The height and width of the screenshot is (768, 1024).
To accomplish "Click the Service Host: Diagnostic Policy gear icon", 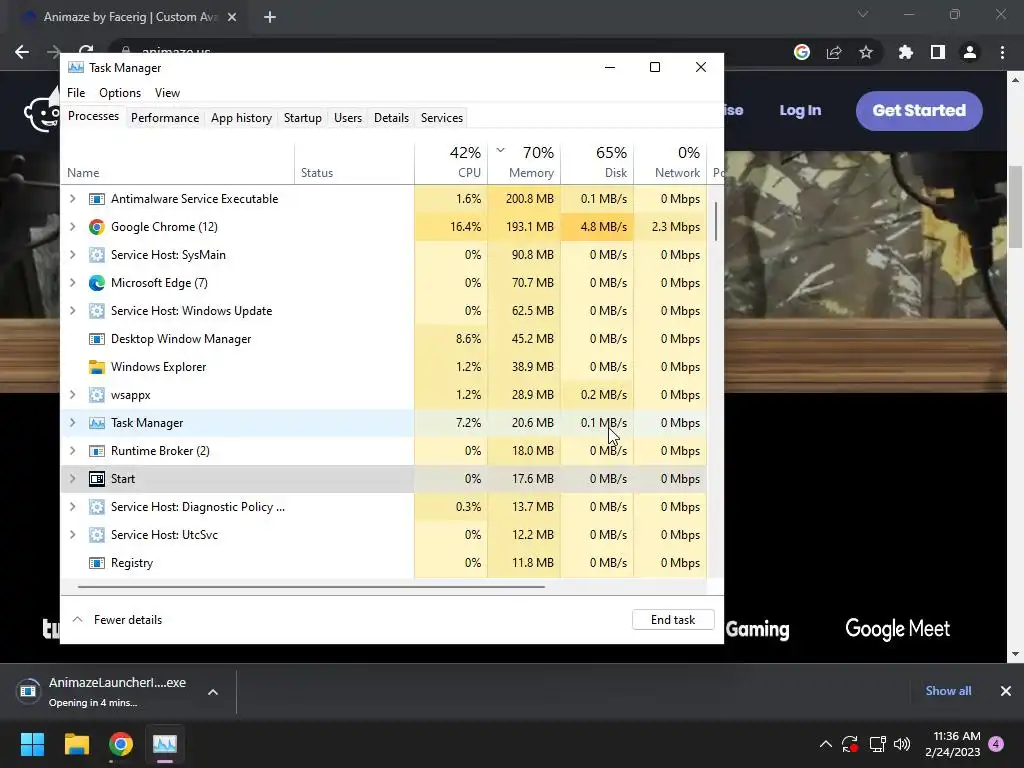I will pyautogui.click(x=97, y=507).
